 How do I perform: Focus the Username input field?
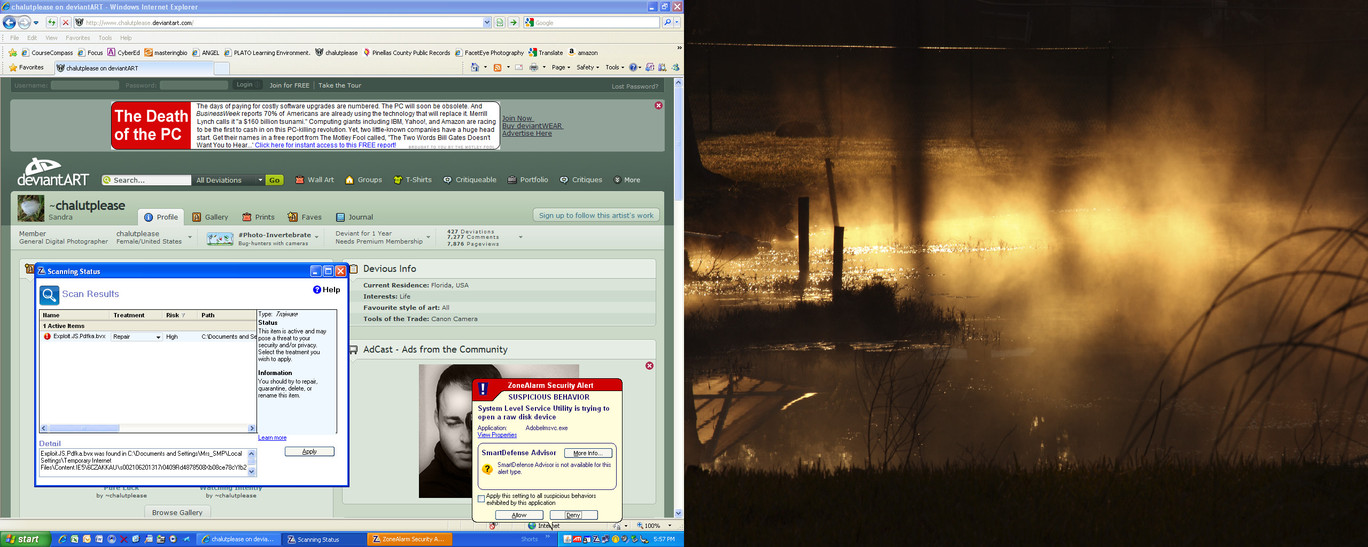tap(85, 86)
